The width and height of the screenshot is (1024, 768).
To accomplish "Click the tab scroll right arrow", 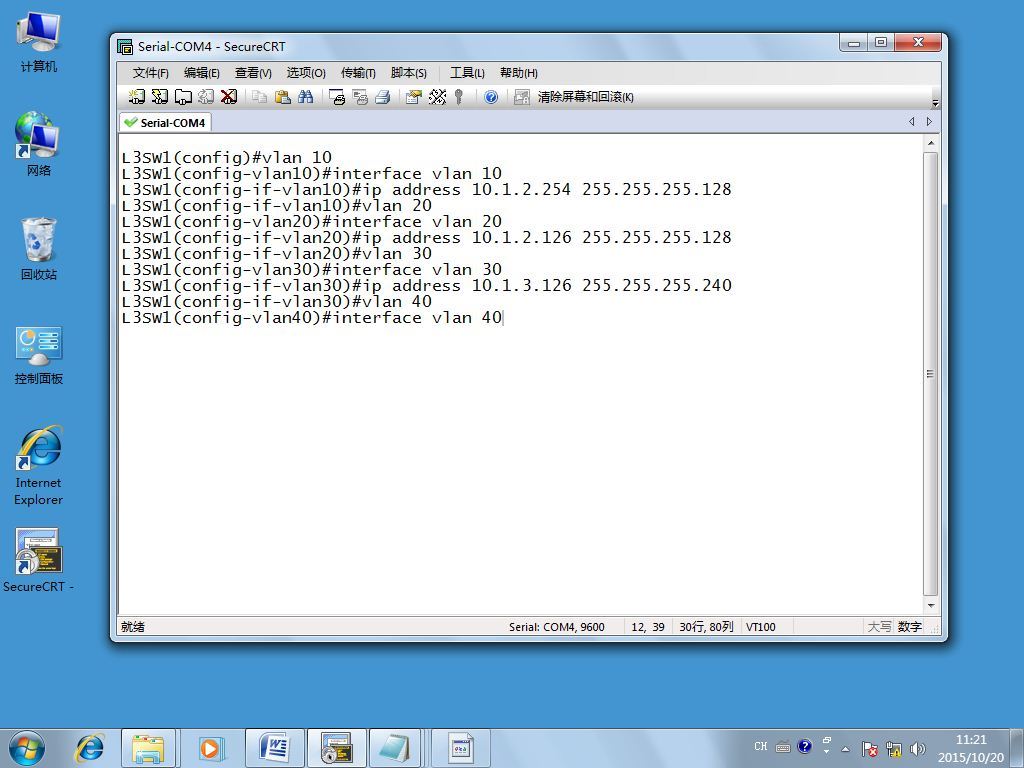I will (x=929, y=121).
